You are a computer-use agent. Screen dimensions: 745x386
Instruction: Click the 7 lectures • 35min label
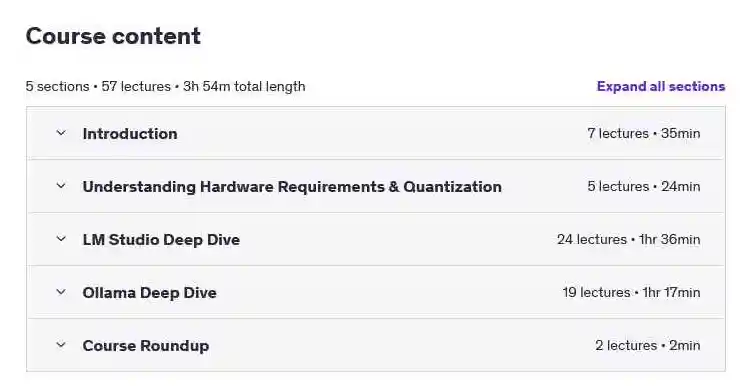point(643,133)
